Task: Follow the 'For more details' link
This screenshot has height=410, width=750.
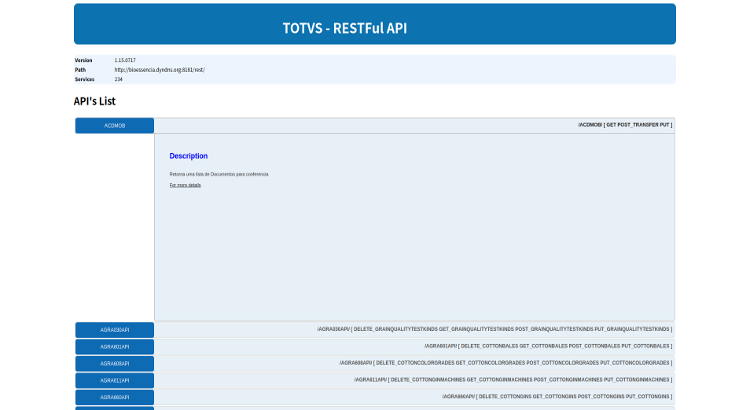Action: click(x=185, y=185)
